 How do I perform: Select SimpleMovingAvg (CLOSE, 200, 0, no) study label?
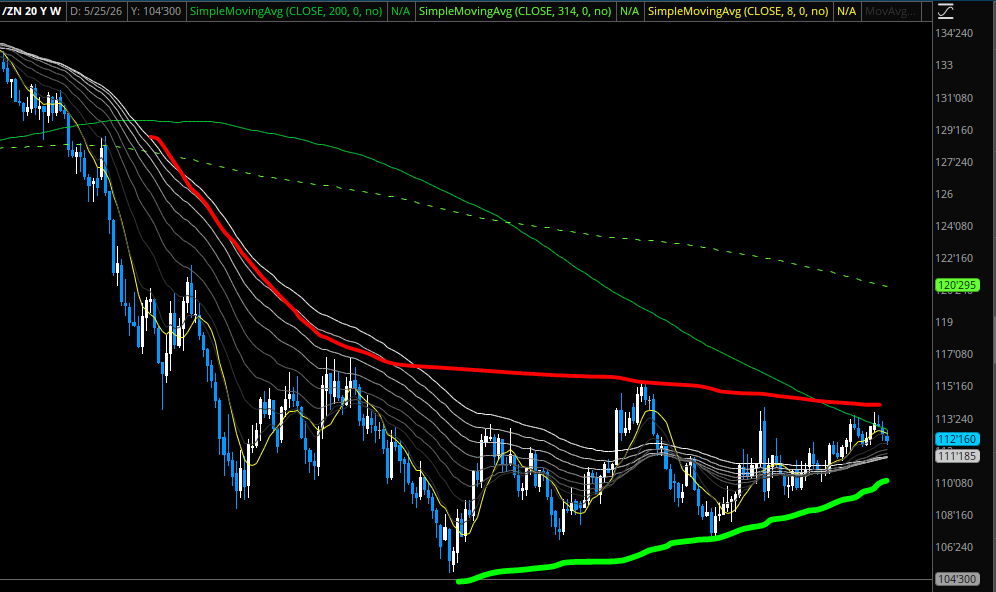286,11
